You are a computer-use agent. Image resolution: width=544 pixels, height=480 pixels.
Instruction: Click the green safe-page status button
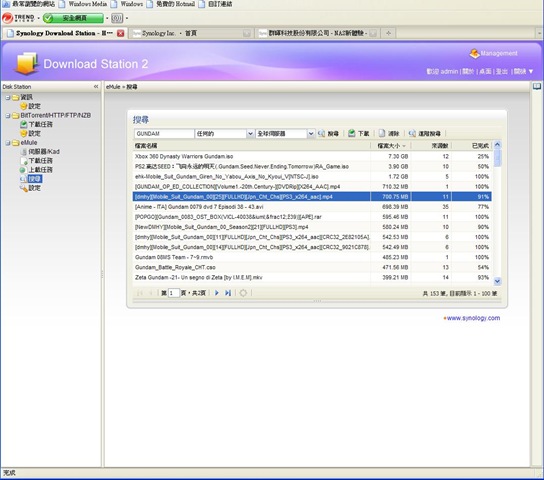pyautogui.click(x=74, y=18)
